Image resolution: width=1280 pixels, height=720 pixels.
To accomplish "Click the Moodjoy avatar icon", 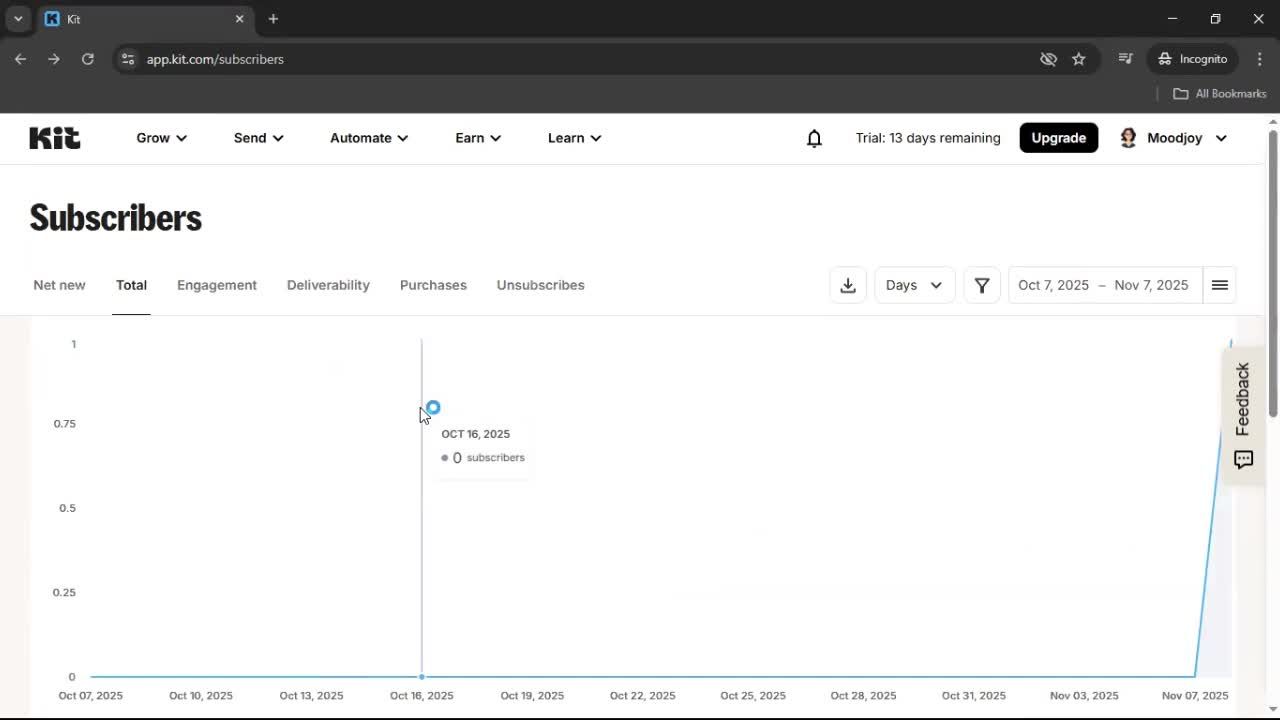I will (x=1128, y=137).
